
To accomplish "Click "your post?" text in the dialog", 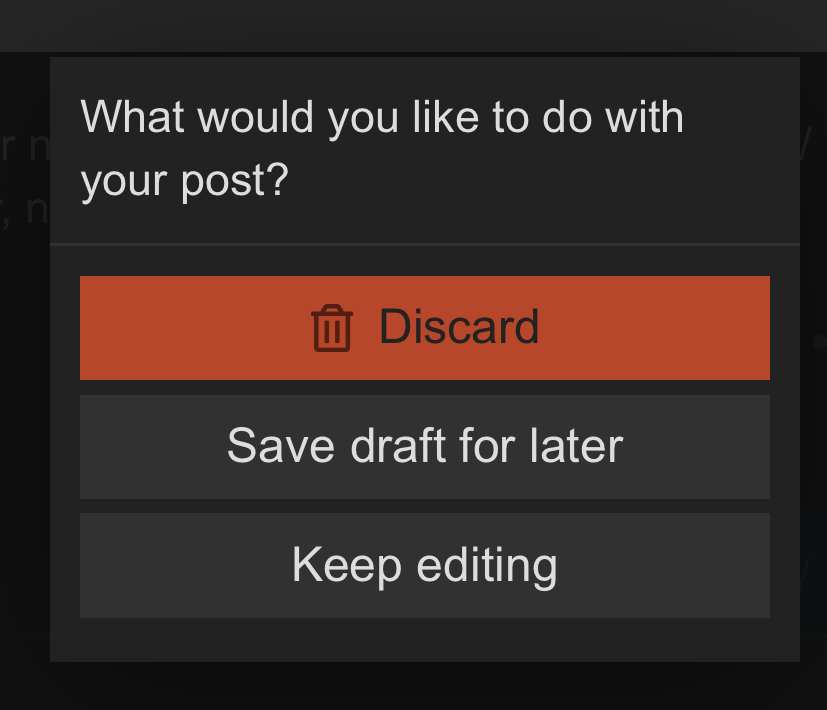I will coord(184,181).
